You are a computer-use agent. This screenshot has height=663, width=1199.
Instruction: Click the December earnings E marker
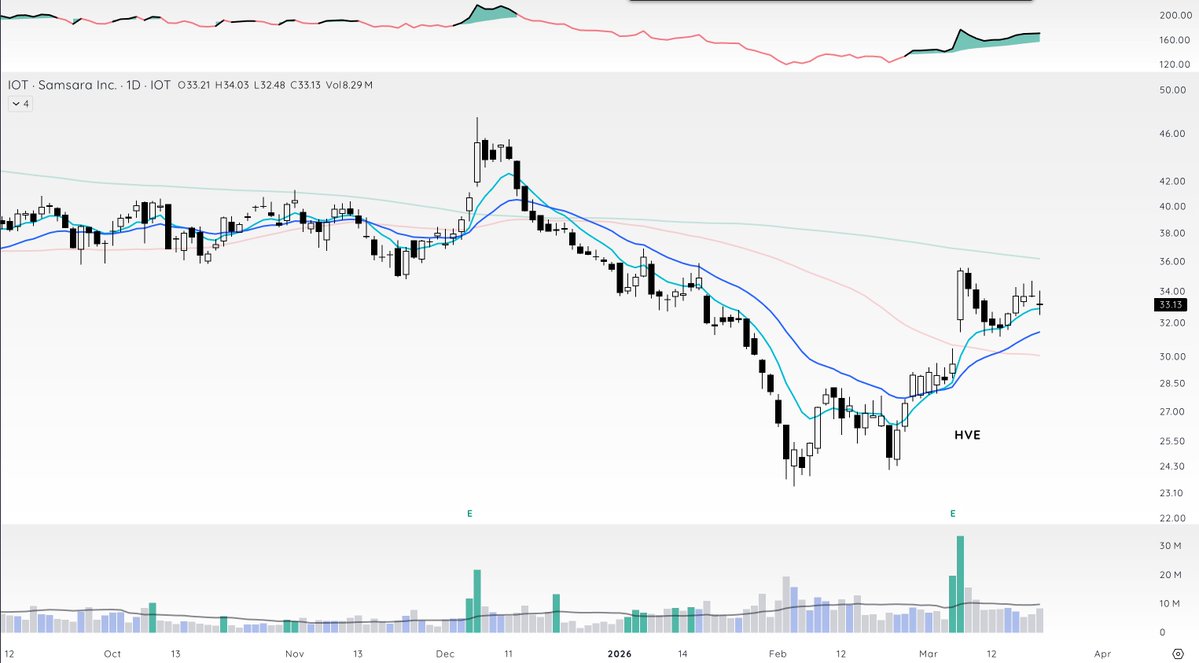470,514
